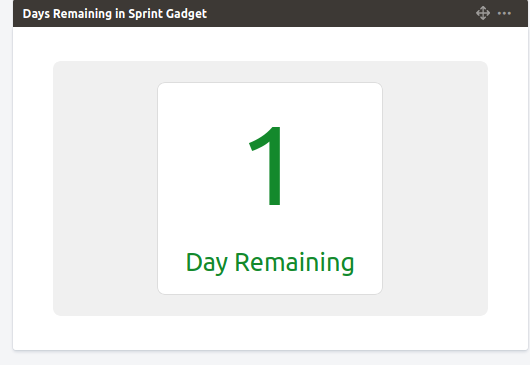The image size is (530, 365).
Task: Select the large green number 1
Action: point(265,166)
